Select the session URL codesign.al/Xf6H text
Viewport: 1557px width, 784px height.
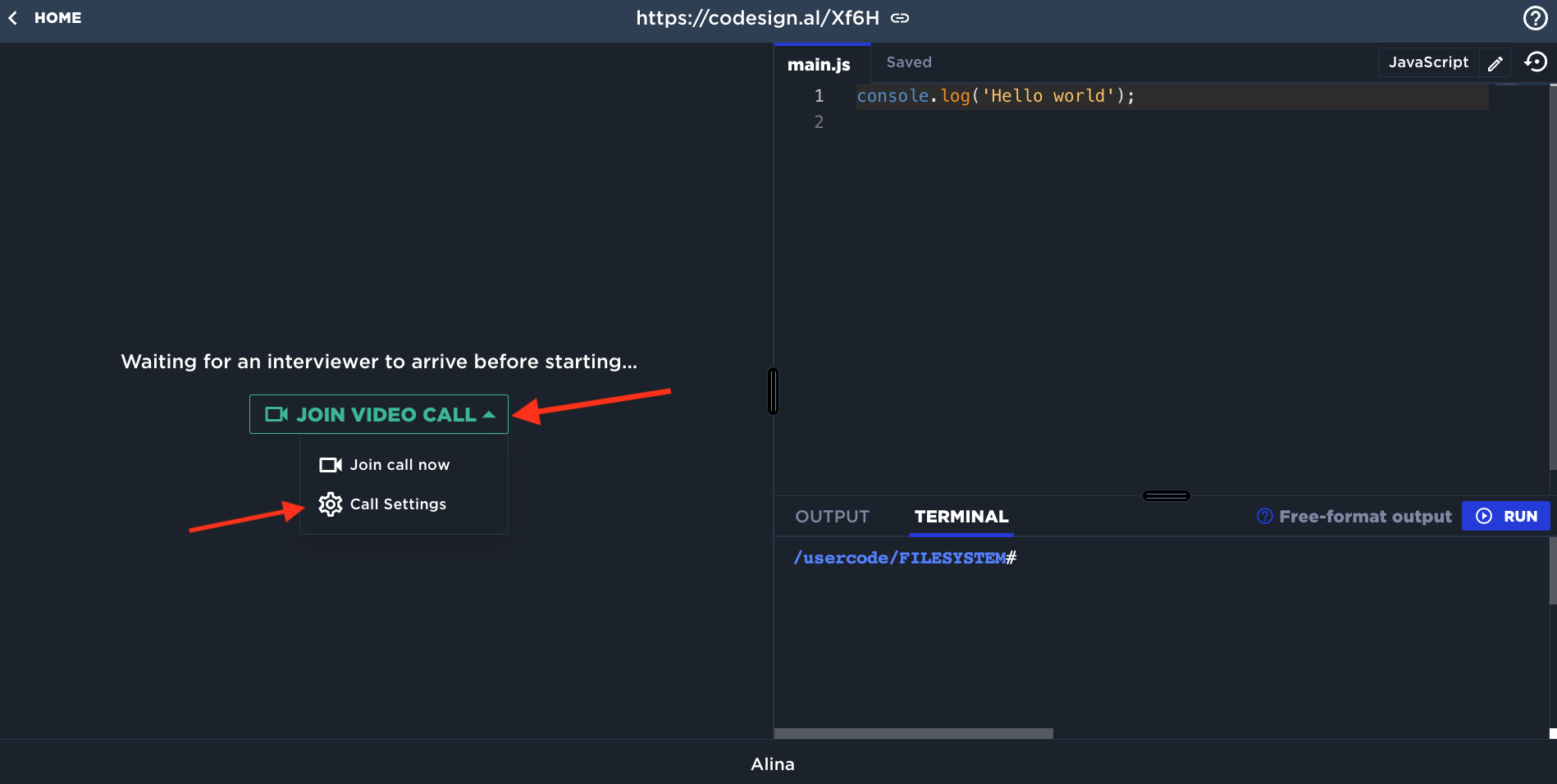coord(757,18)
